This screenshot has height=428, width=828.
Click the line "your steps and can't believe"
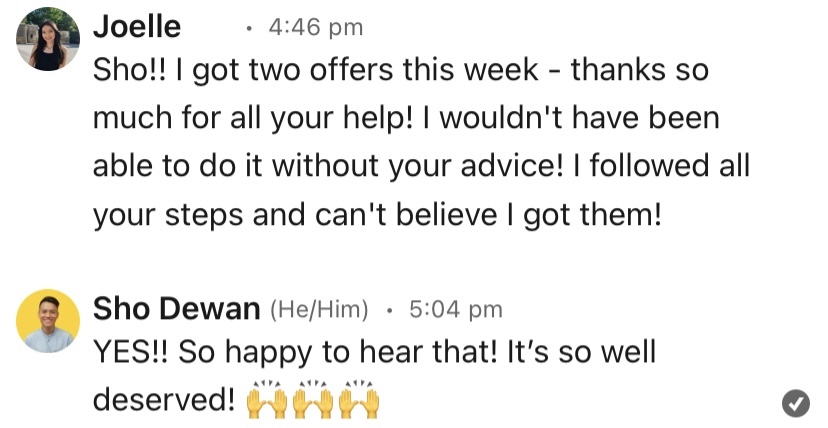377,213
